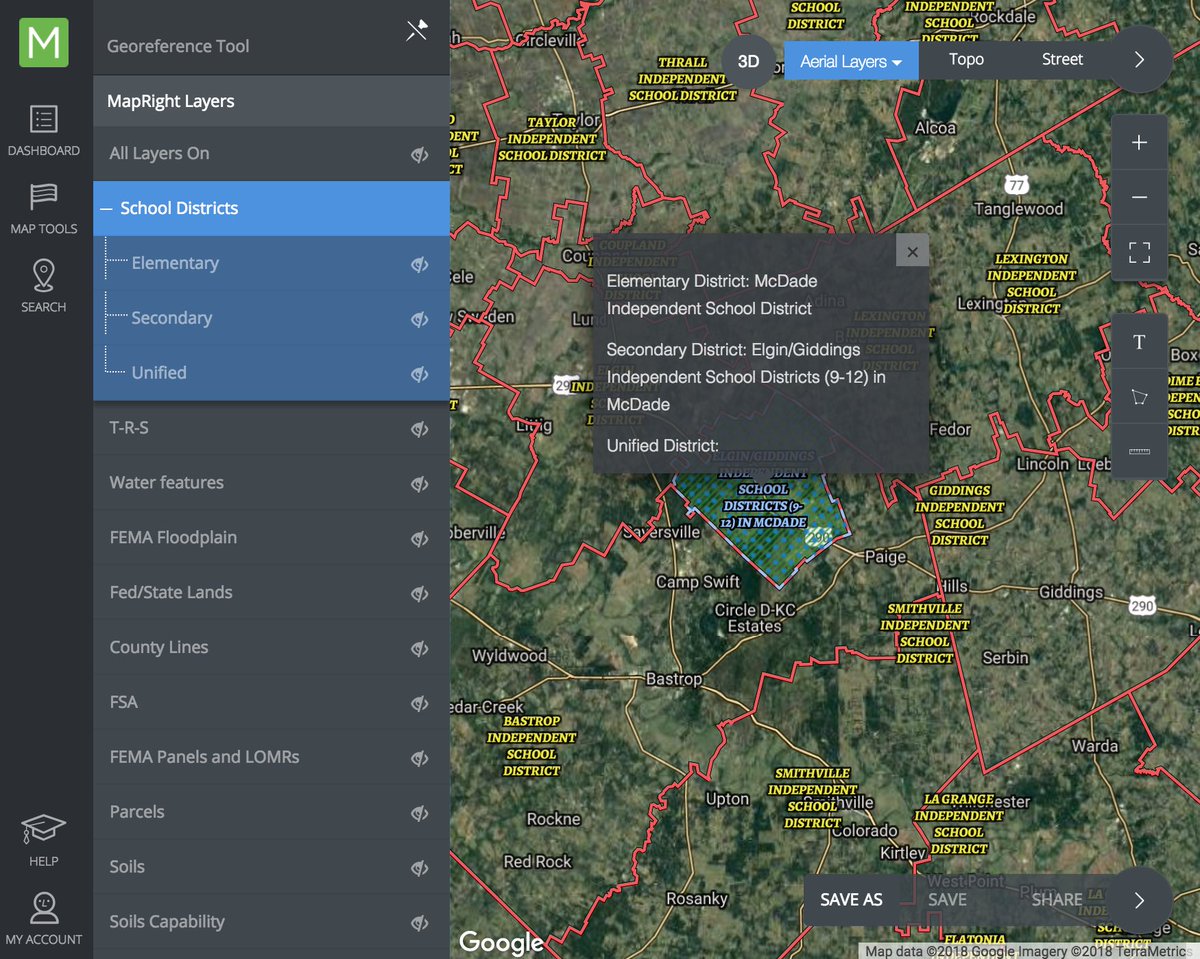Open My Account in the sidebar
Image resolution: width=1200 pixels, height=959 pixels.
[44, 919]
